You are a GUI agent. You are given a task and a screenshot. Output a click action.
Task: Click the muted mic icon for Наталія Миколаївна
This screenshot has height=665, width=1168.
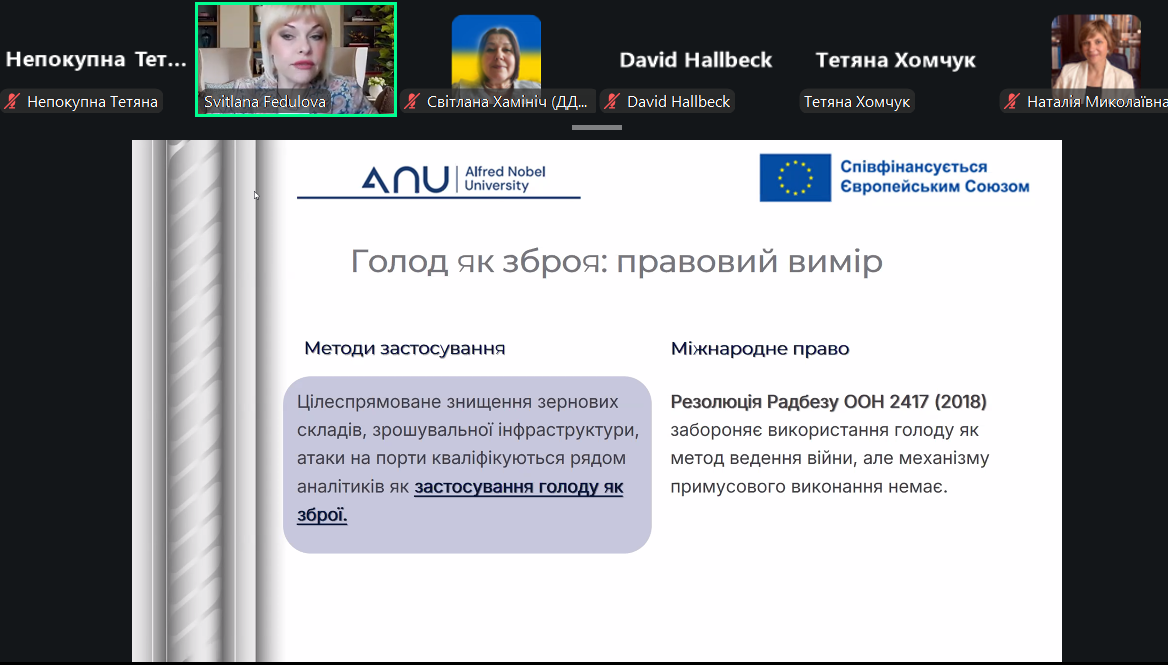coord(1013,101)
